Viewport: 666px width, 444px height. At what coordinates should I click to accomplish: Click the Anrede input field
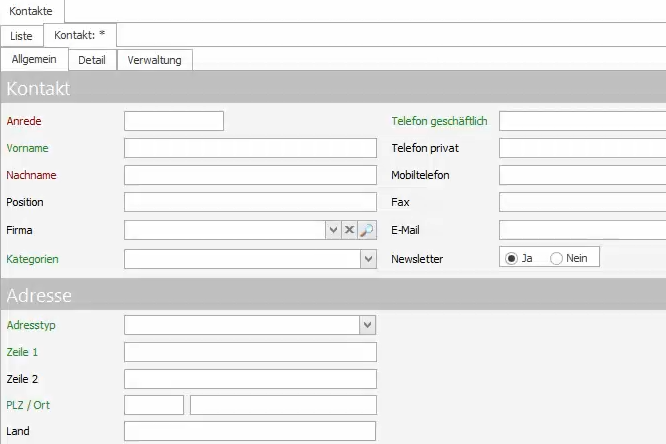[174, 121]
